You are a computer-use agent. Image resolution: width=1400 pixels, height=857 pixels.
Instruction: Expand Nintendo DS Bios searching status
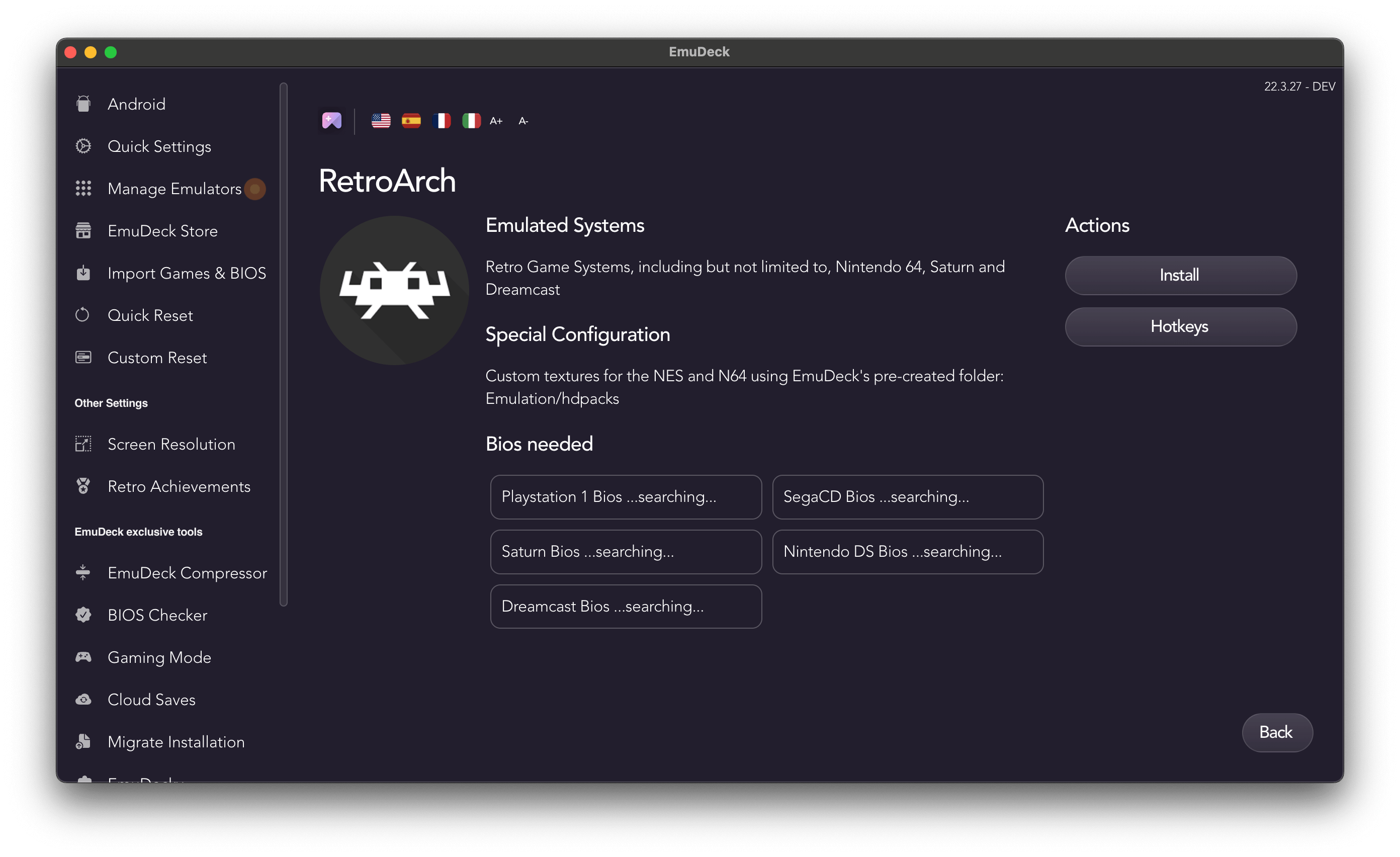pos(905,551)
